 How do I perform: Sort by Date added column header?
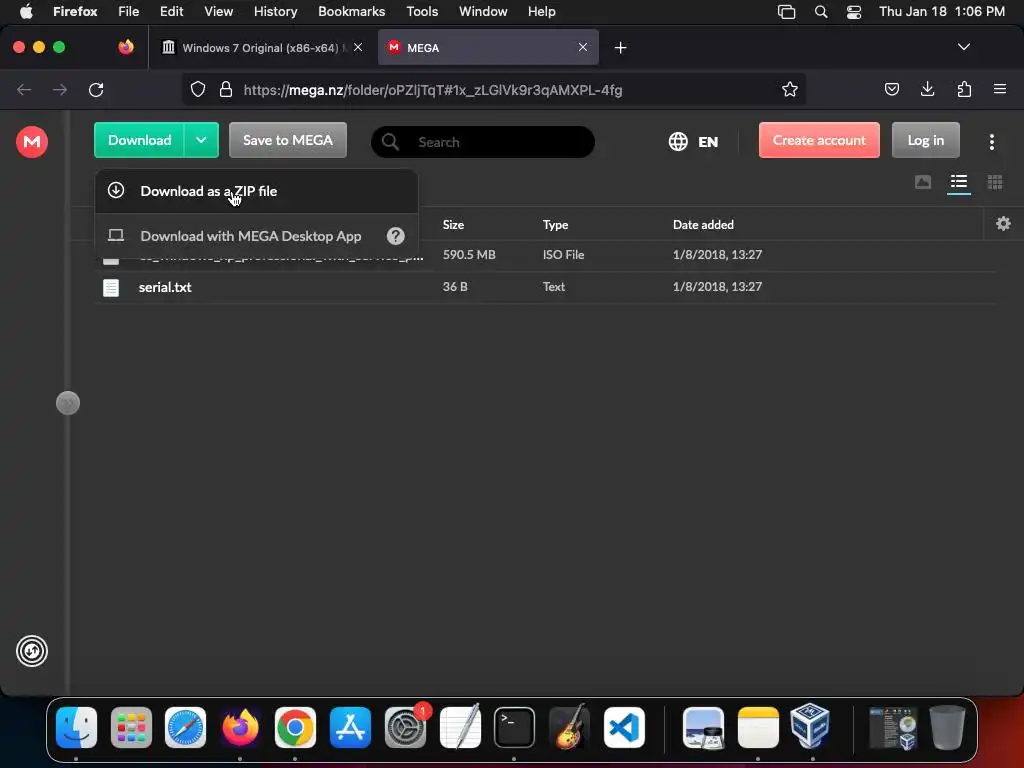(703, 225)
